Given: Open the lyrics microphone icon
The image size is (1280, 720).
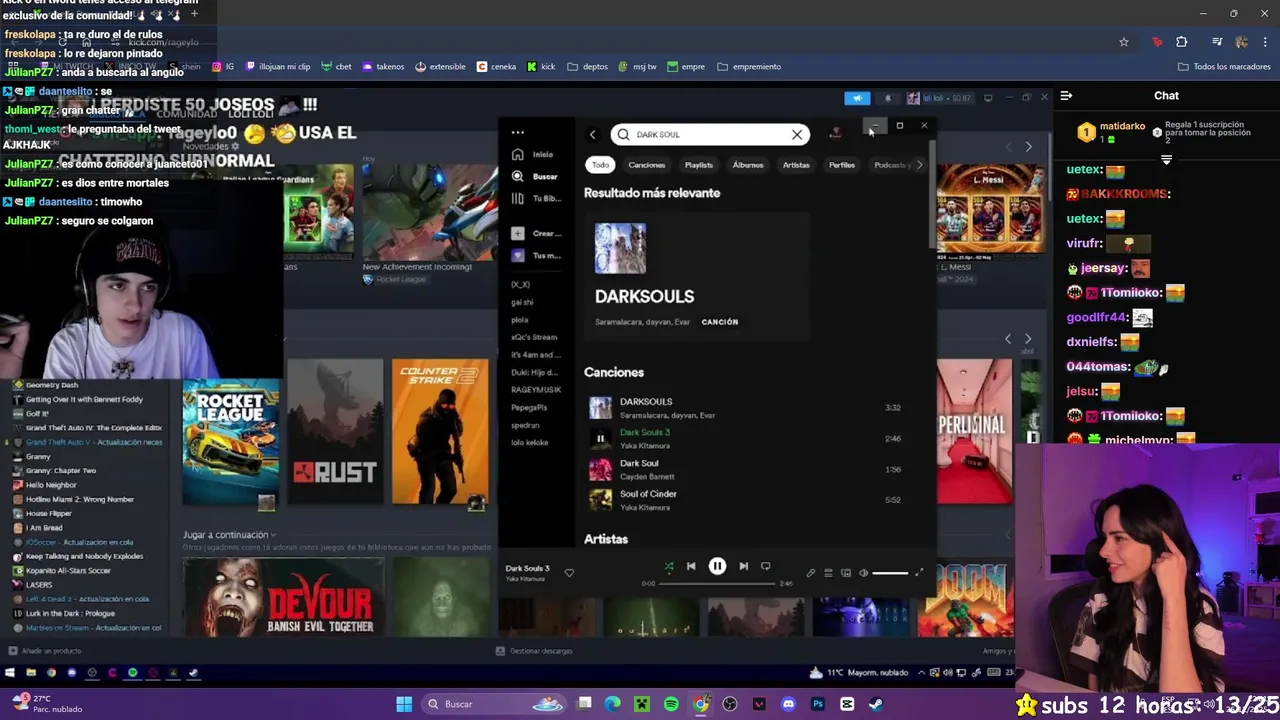Looking at the screenshot, I should pyautogui.click(x=811, y=573).
